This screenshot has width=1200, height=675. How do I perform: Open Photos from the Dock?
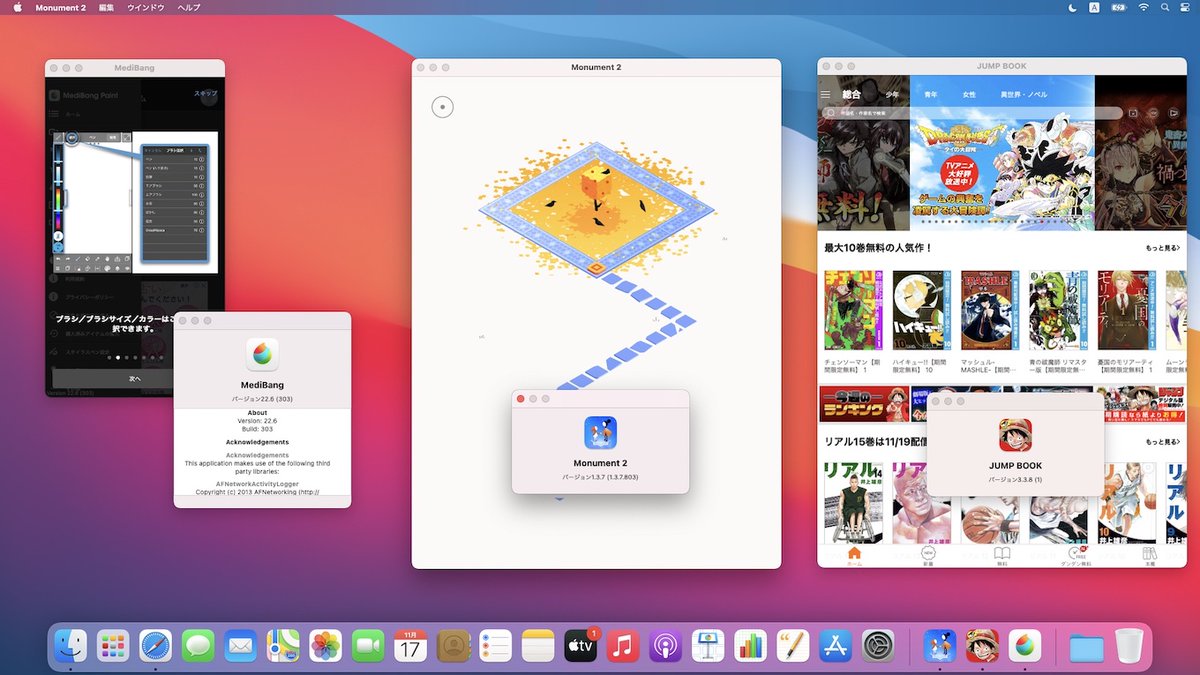coord(326,646)
